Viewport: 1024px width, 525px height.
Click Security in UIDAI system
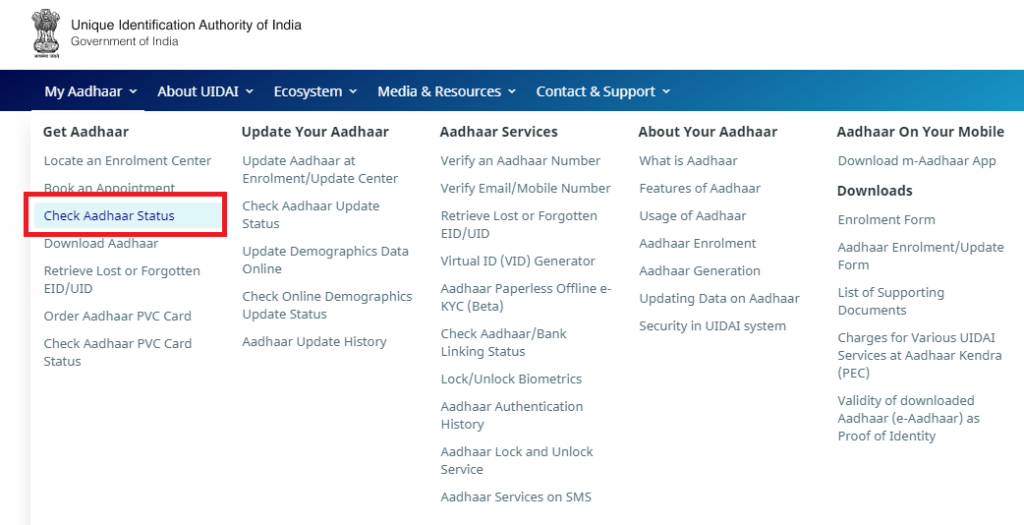coord(712,326)
